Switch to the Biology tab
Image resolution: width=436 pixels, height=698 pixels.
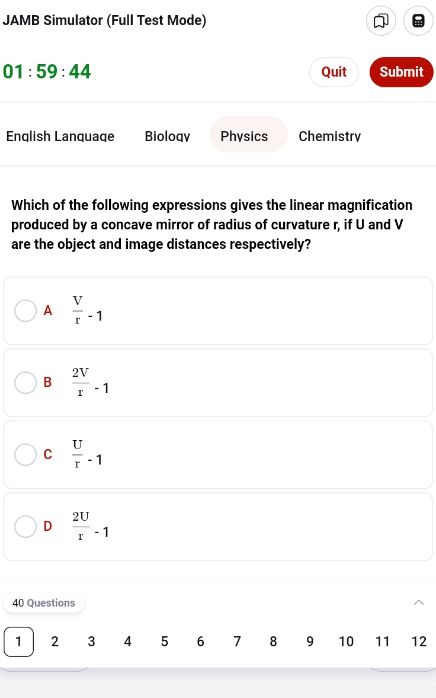tap(167, 136)
